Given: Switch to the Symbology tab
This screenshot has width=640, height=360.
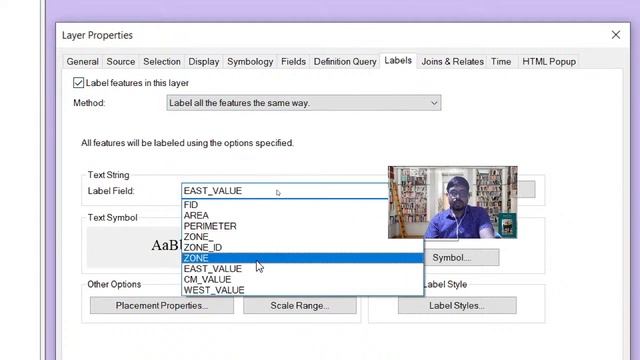Looking at the screenshot, I should 250,62.
